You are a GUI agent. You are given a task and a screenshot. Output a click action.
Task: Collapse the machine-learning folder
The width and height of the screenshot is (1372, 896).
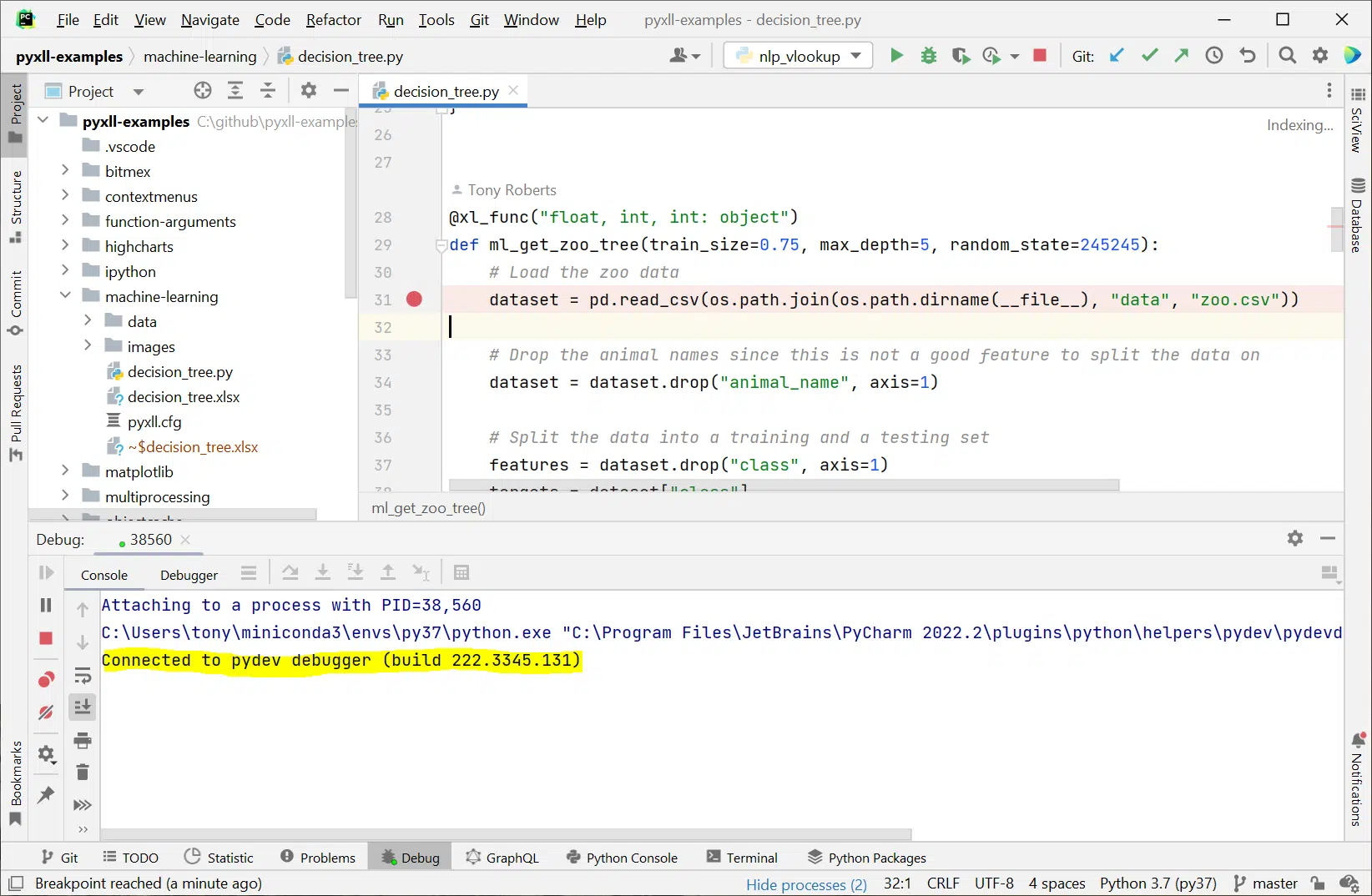click(x=65, y=295)
